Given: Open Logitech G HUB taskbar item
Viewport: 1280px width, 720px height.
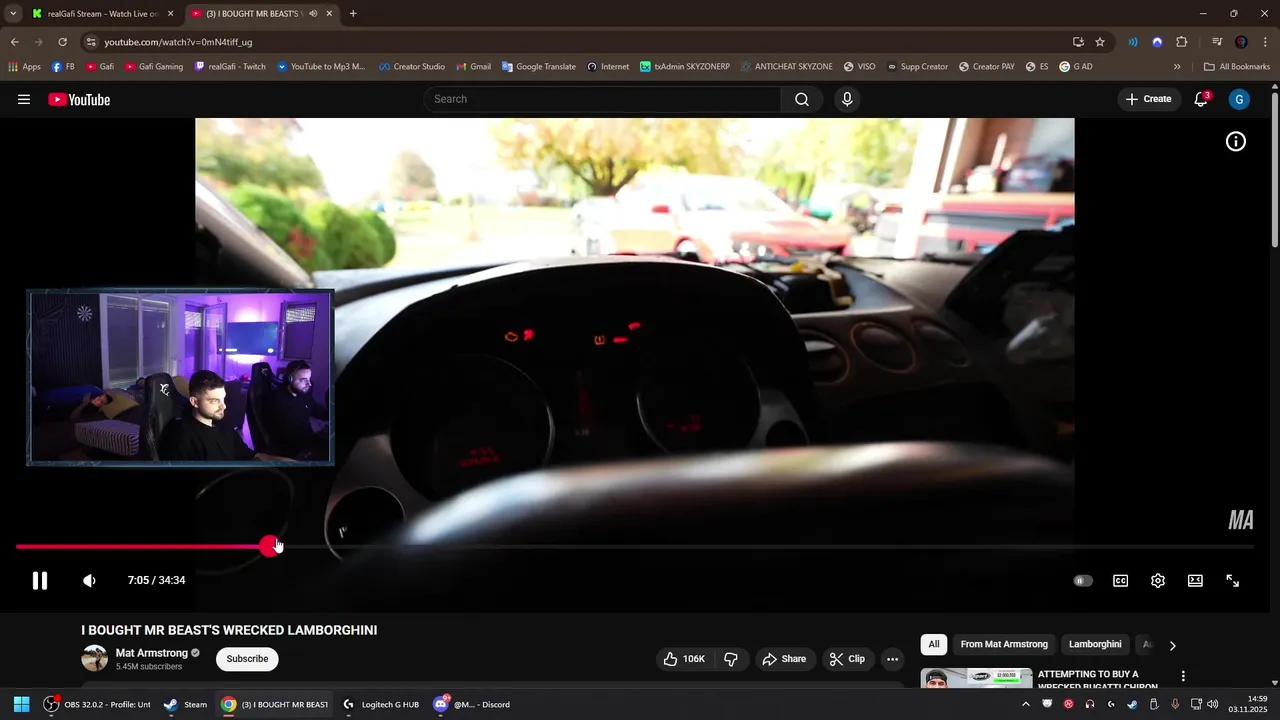Looking at the screenshot, I should click(x=380, y=704).
